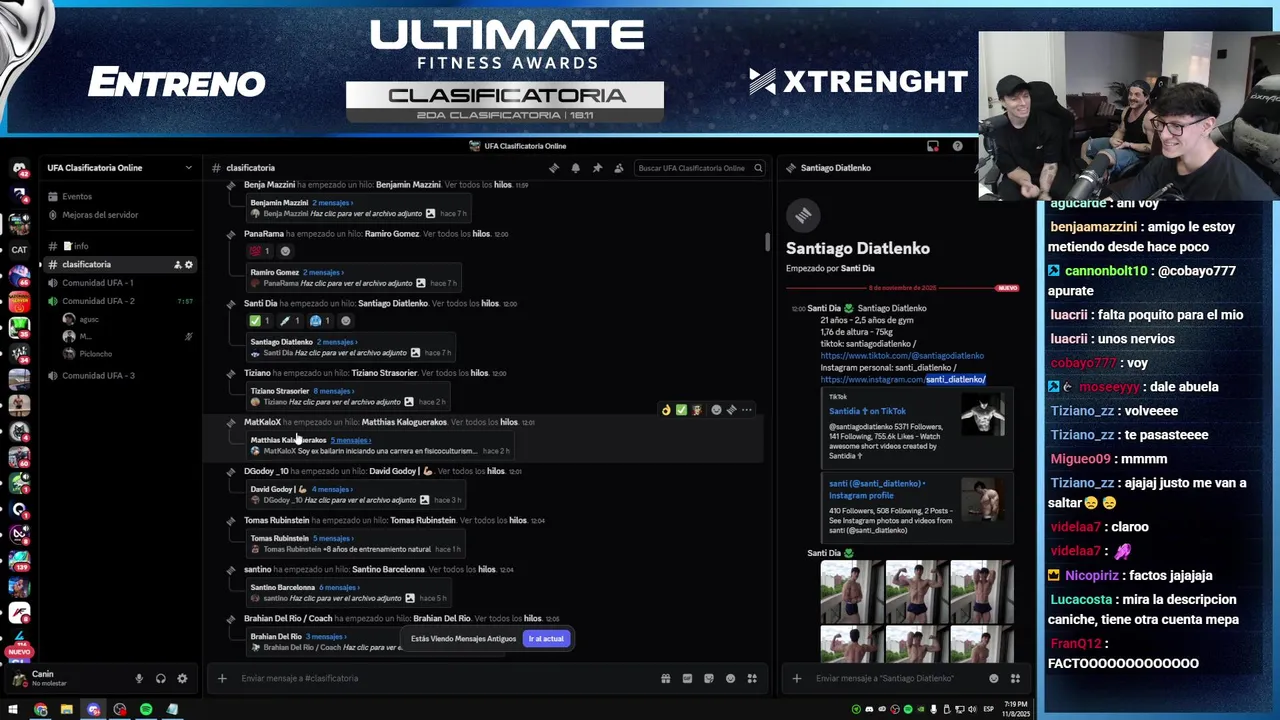Open Tomas Rubinstein 5 mensajes thread link
The height and width of the screenshot is (720, 1280).
tap(333, 538)
